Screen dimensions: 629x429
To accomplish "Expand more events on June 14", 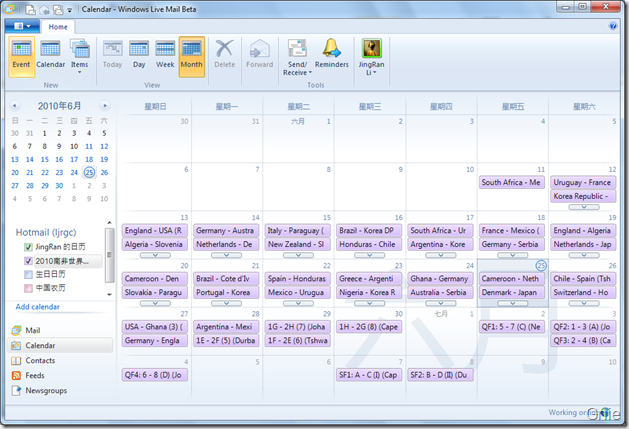I will pyautogui.click(x=227, y=255).
